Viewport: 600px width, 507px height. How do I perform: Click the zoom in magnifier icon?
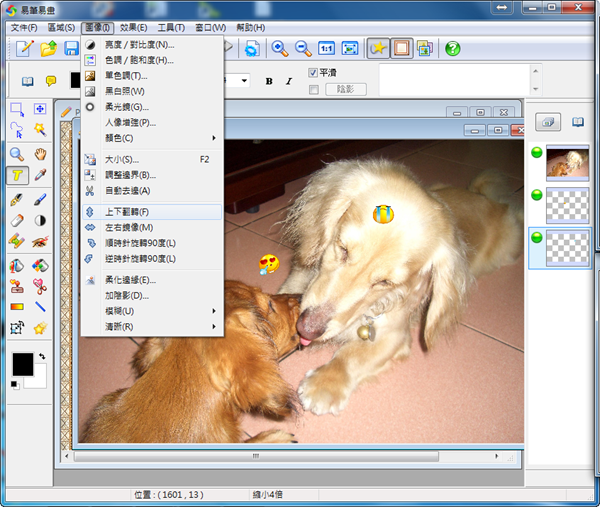(x=280, y=49)
